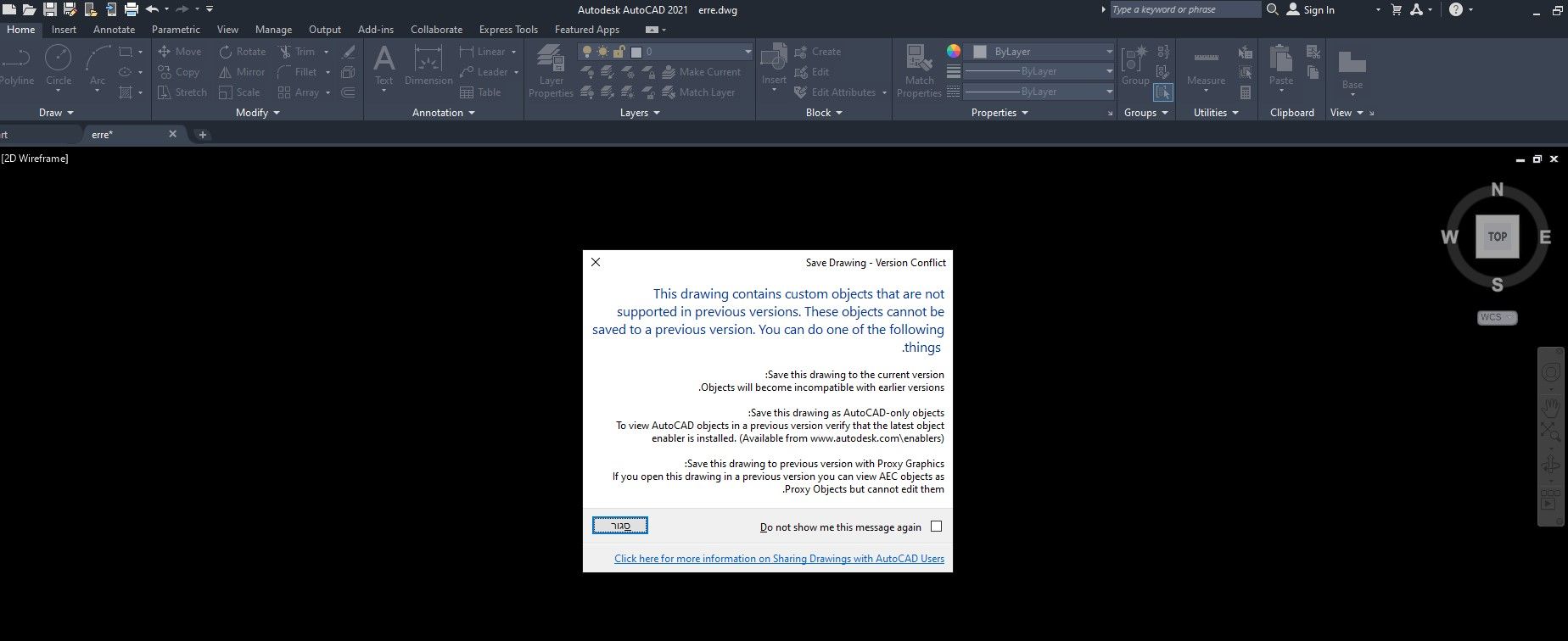Click Edit Attributes in Block panel
This screenshot has height=641, width=1568.
[x=835, y=92]
